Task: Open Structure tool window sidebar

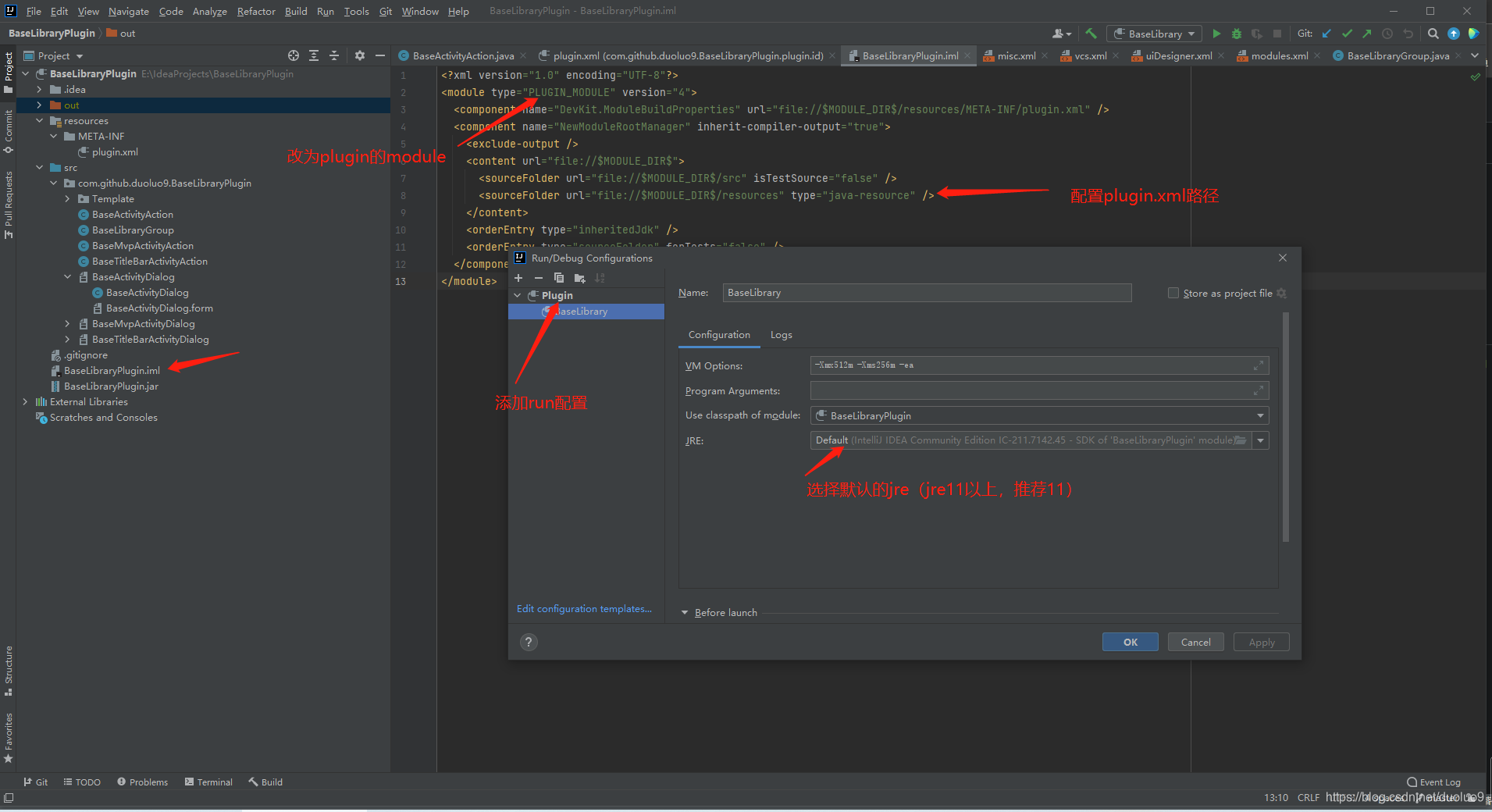Action: [x=9, y=671]
